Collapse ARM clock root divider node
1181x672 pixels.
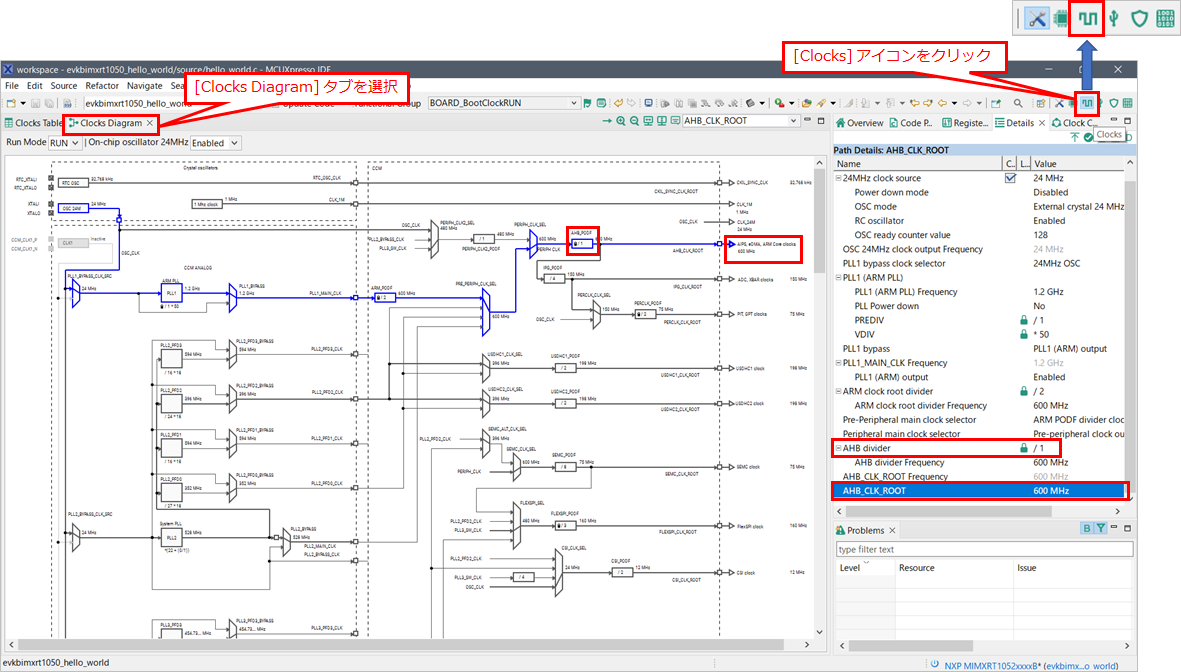[838, 392]
